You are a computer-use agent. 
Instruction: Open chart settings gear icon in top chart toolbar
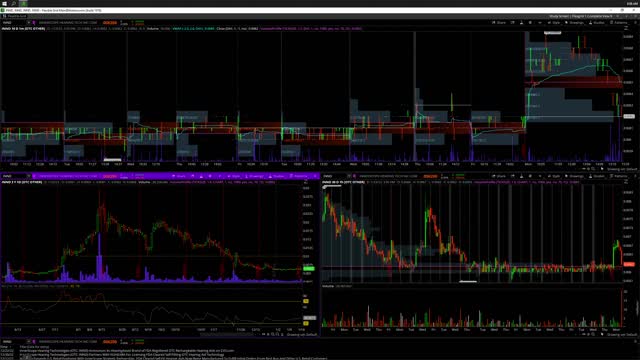coord(530,22)
